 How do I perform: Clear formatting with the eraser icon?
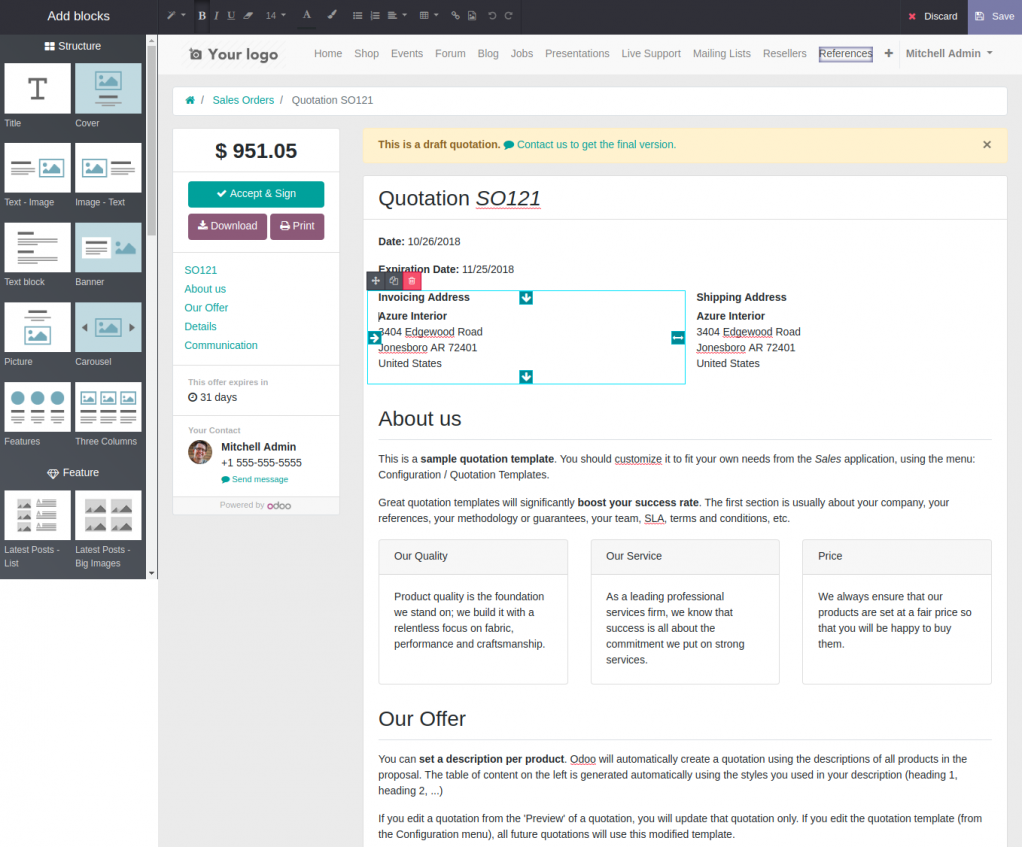(247, 15)
